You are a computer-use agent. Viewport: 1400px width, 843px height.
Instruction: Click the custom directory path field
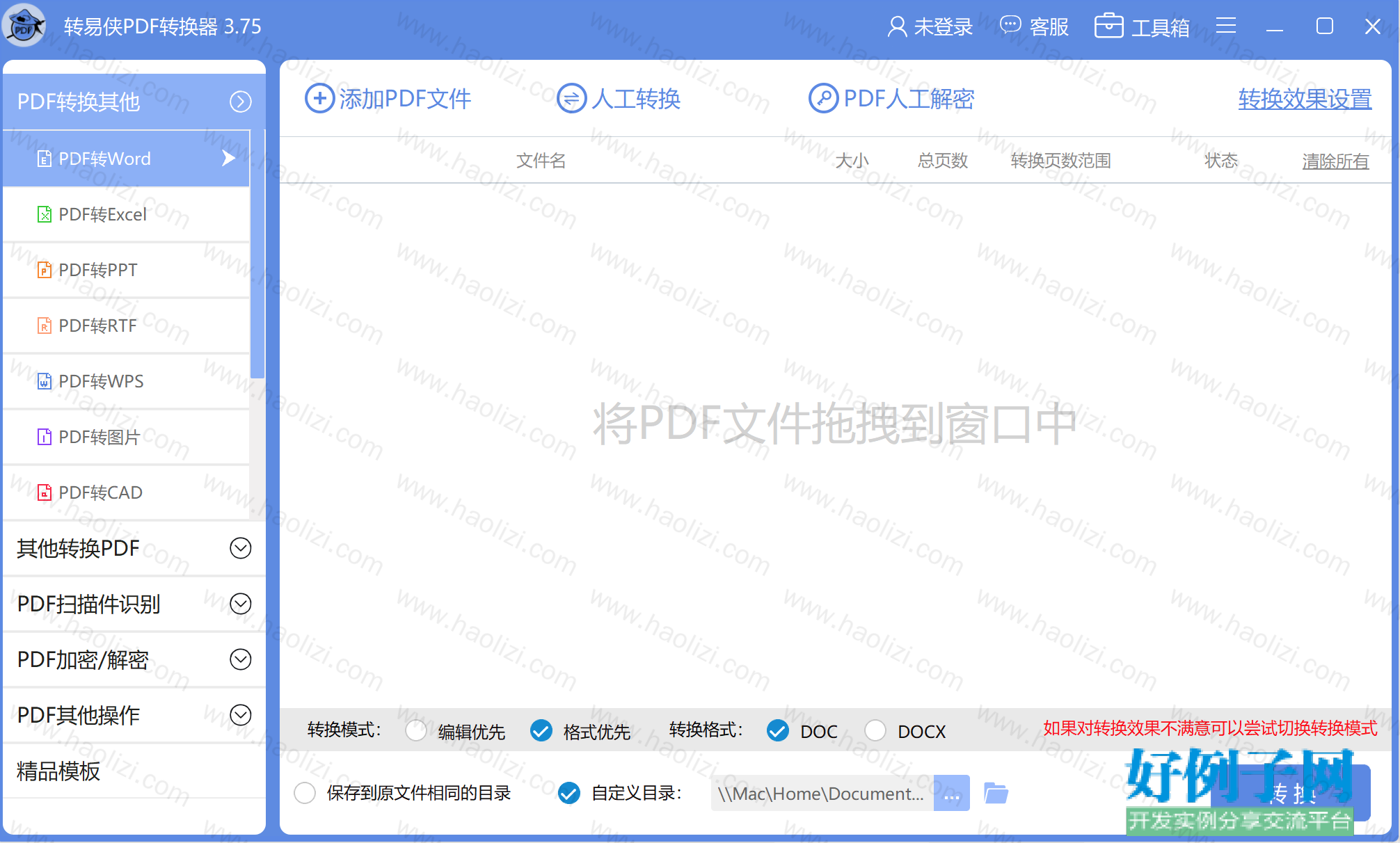[x=822, y=793]
